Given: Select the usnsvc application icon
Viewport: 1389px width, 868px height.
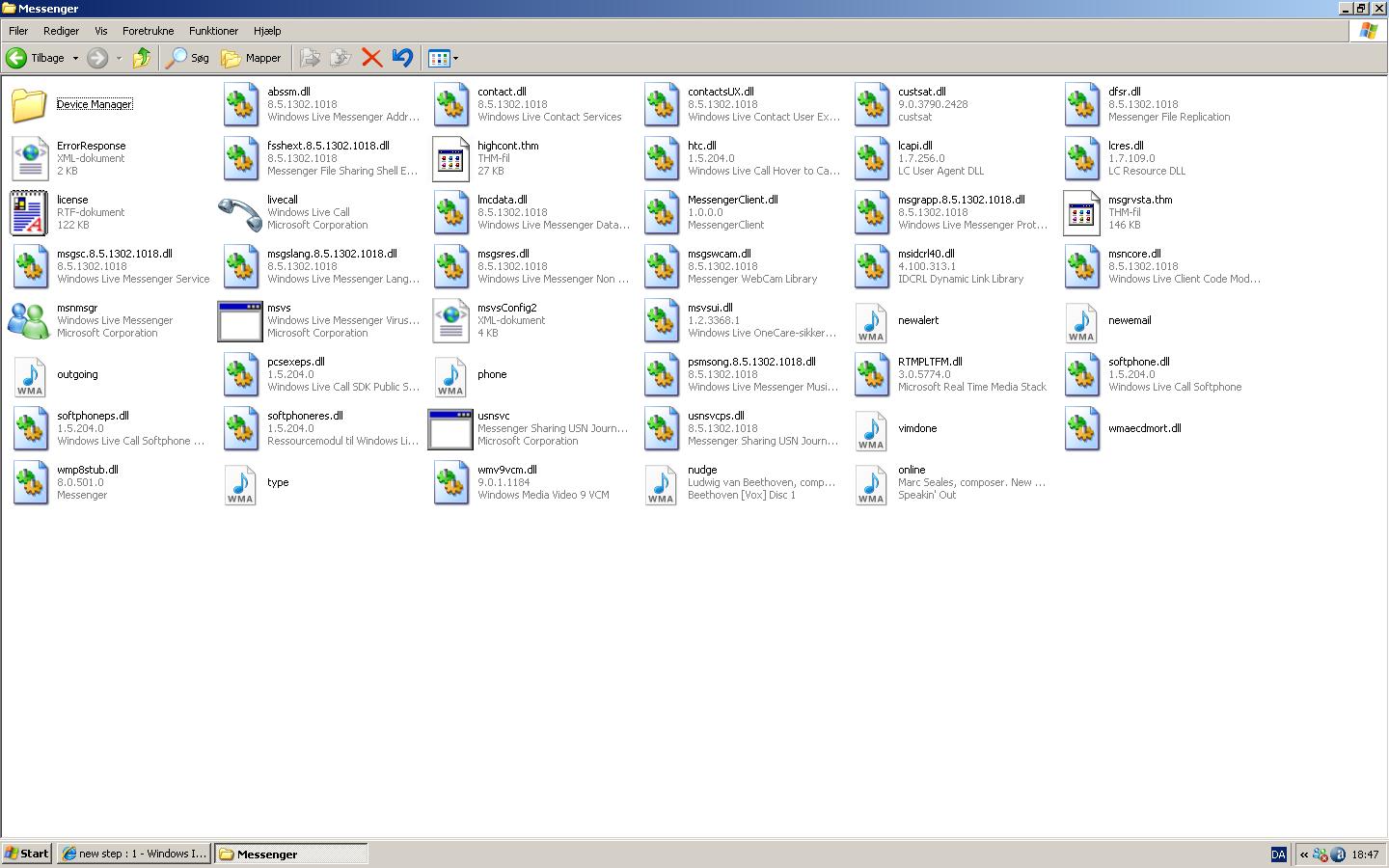Looking at the screenshot, I should [x=449, y=428].
